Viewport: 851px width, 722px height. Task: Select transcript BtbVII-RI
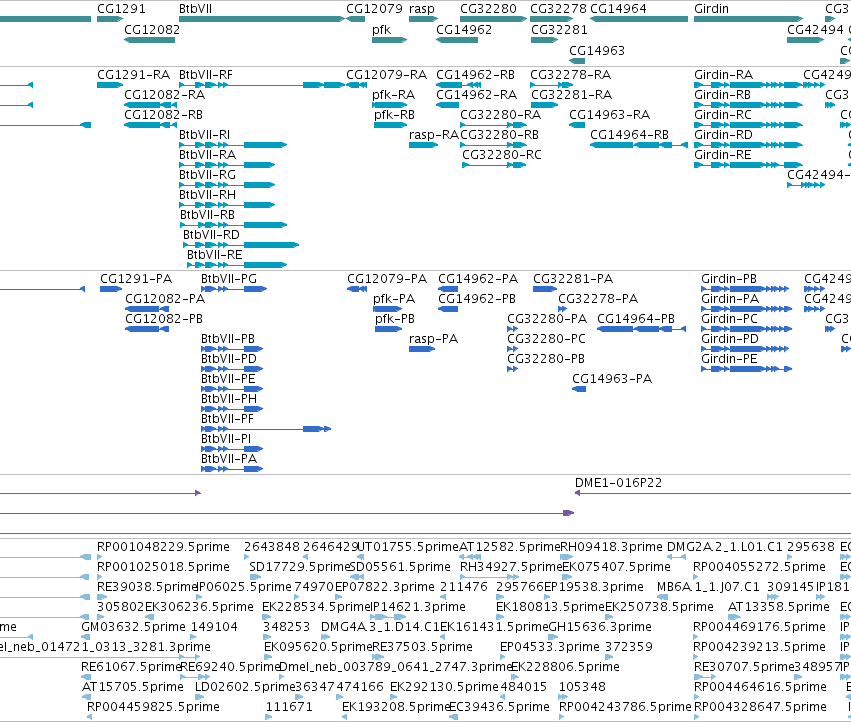[x=233, y=145]
